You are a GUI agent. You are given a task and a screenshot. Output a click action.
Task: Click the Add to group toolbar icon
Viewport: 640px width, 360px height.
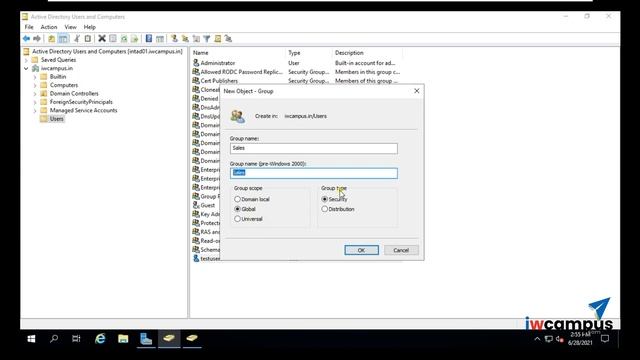pos(229,38)
